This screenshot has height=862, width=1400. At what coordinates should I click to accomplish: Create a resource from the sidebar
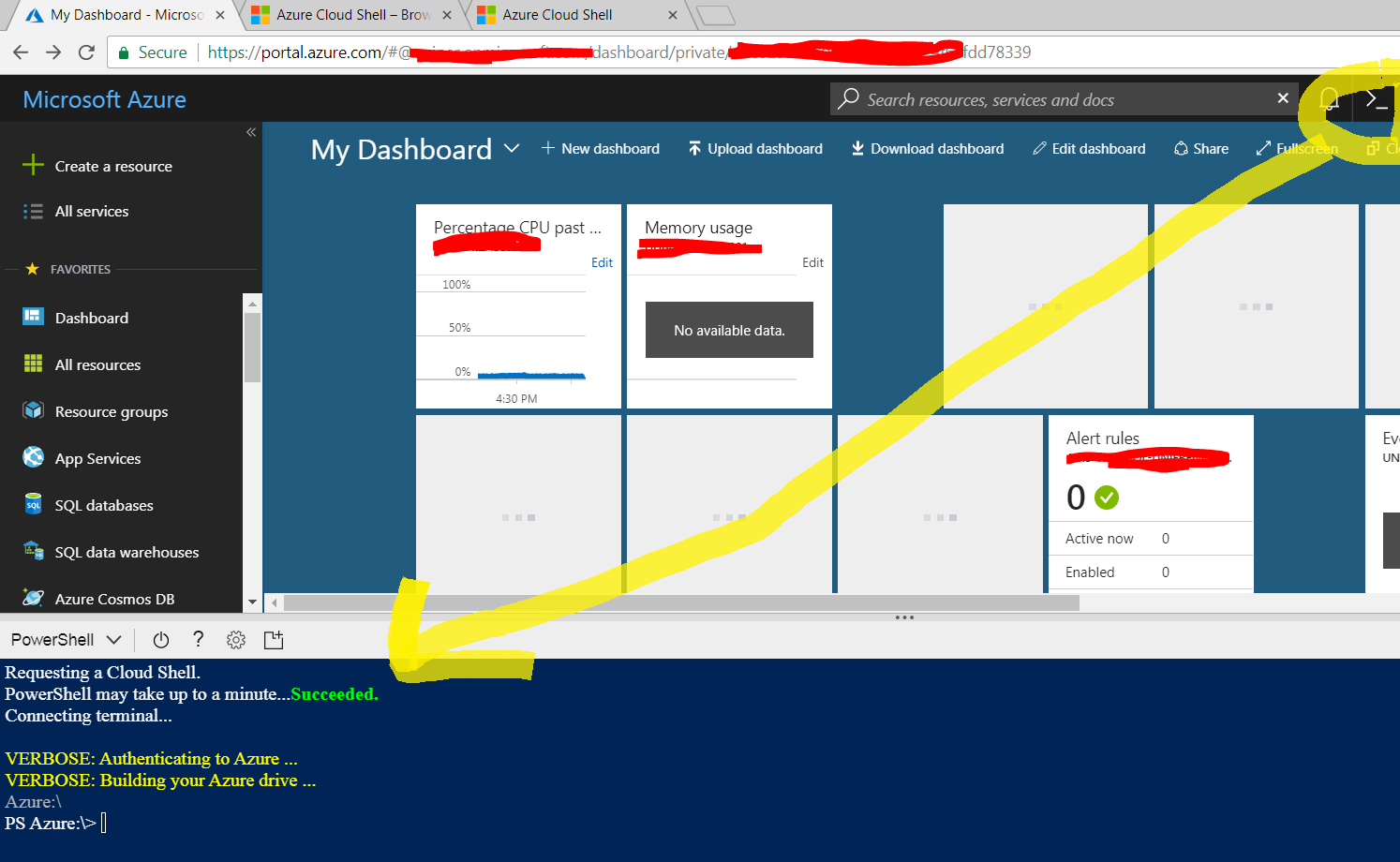click(112, 166)
